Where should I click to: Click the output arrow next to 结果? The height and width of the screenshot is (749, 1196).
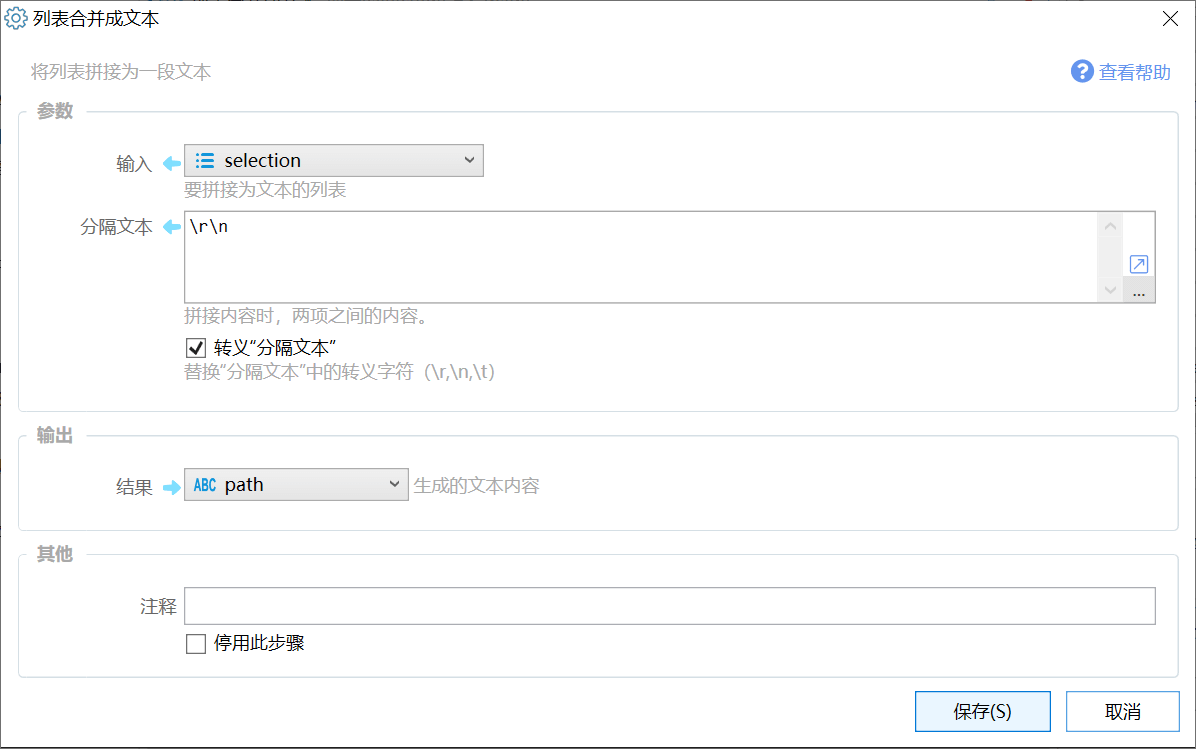coord(170,487)
